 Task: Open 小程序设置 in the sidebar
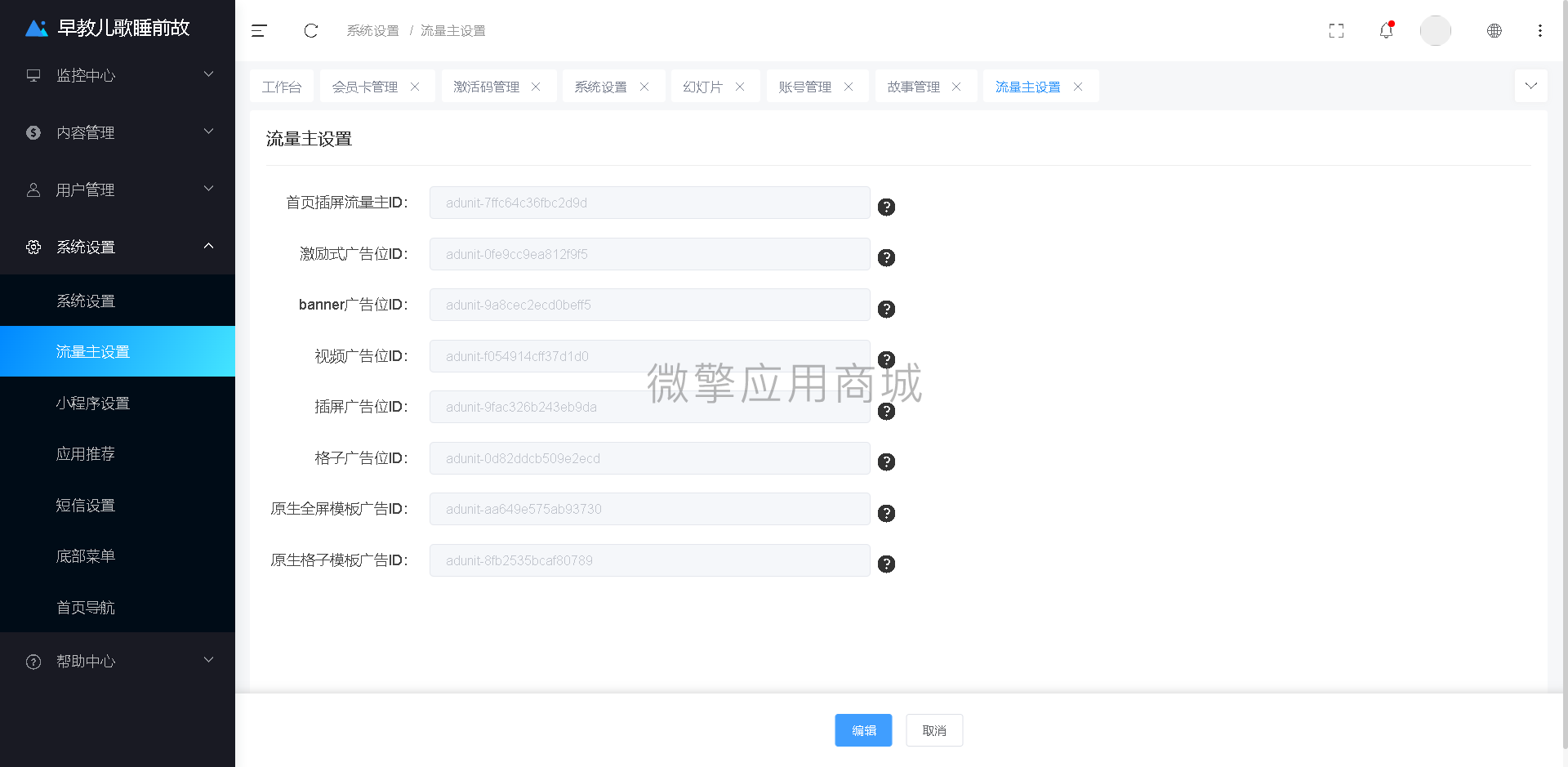118,403
